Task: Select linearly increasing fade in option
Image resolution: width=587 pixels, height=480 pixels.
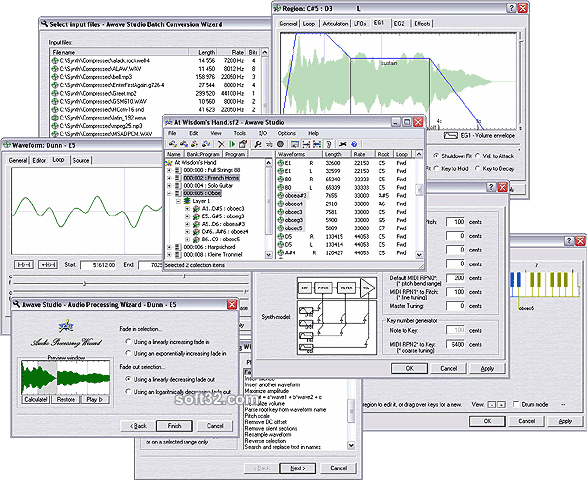Action: tap(128, 342)
